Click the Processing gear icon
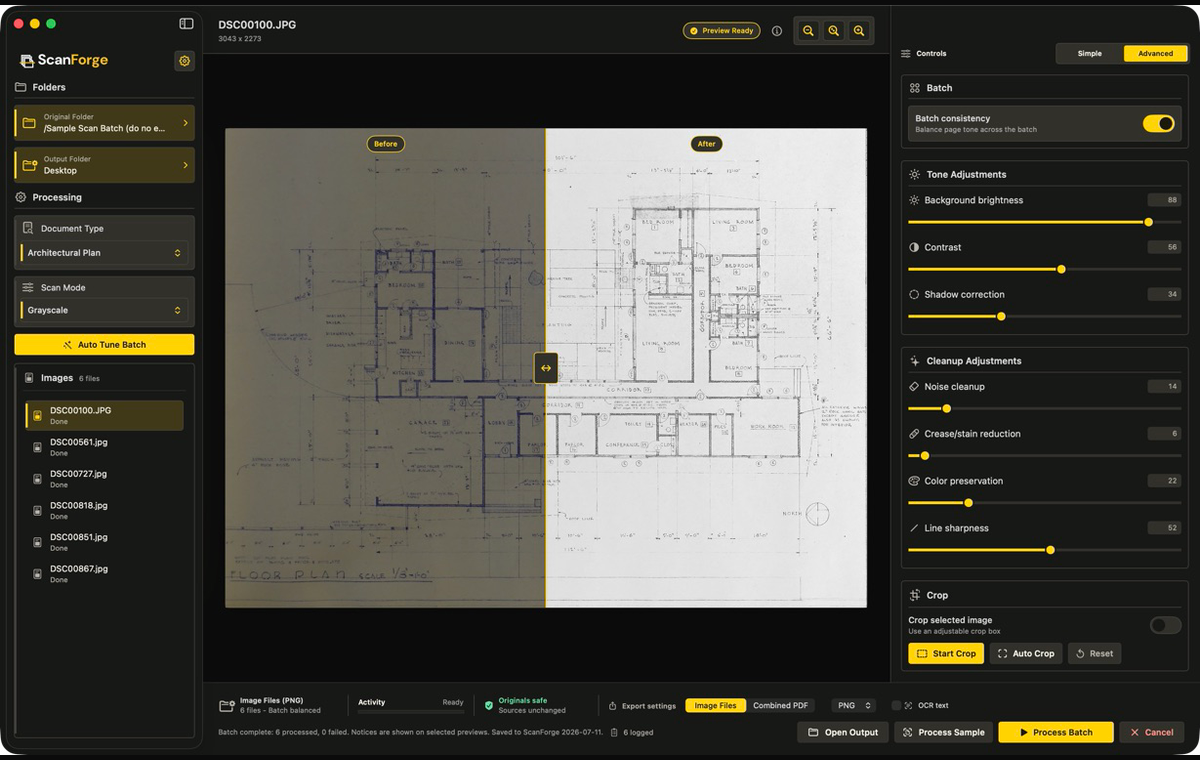The image size is (1200, 760). click(x=21, y=197)
